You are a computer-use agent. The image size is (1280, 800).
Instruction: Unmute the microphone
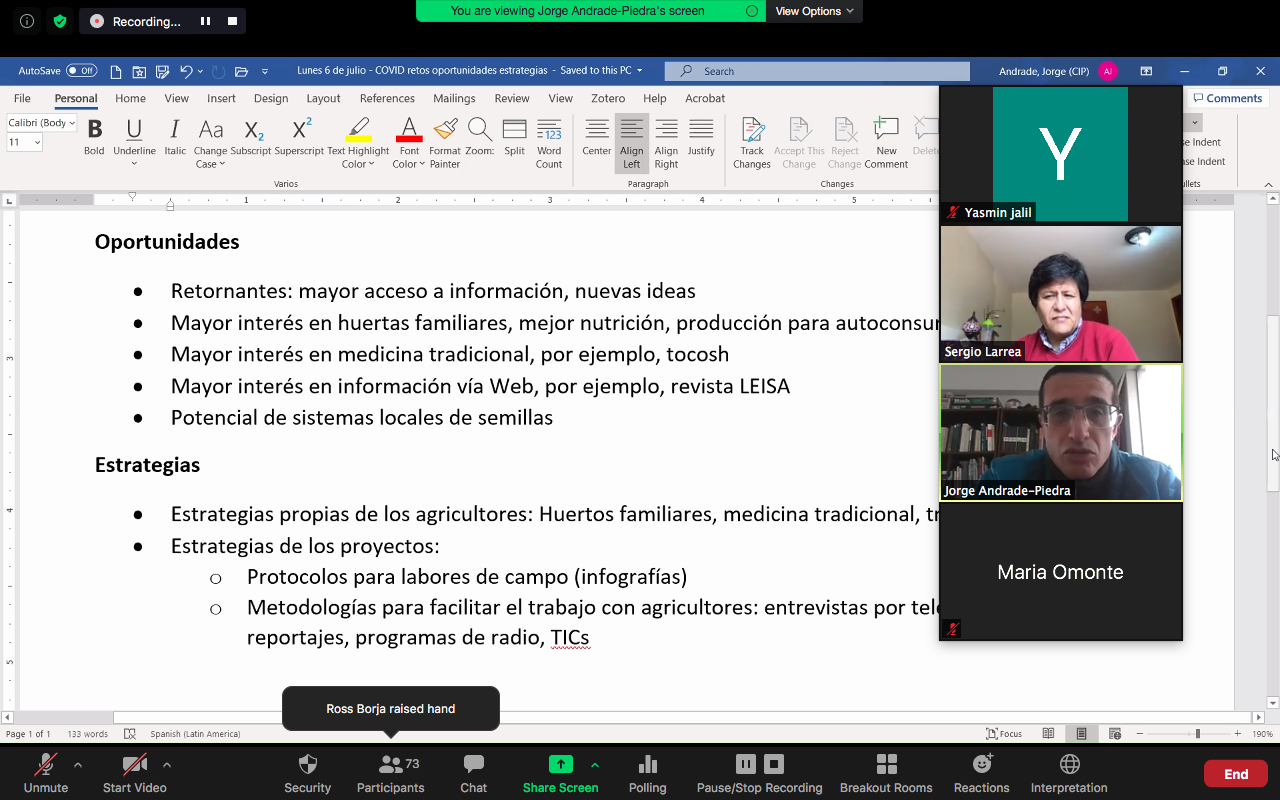click(46, 765)
